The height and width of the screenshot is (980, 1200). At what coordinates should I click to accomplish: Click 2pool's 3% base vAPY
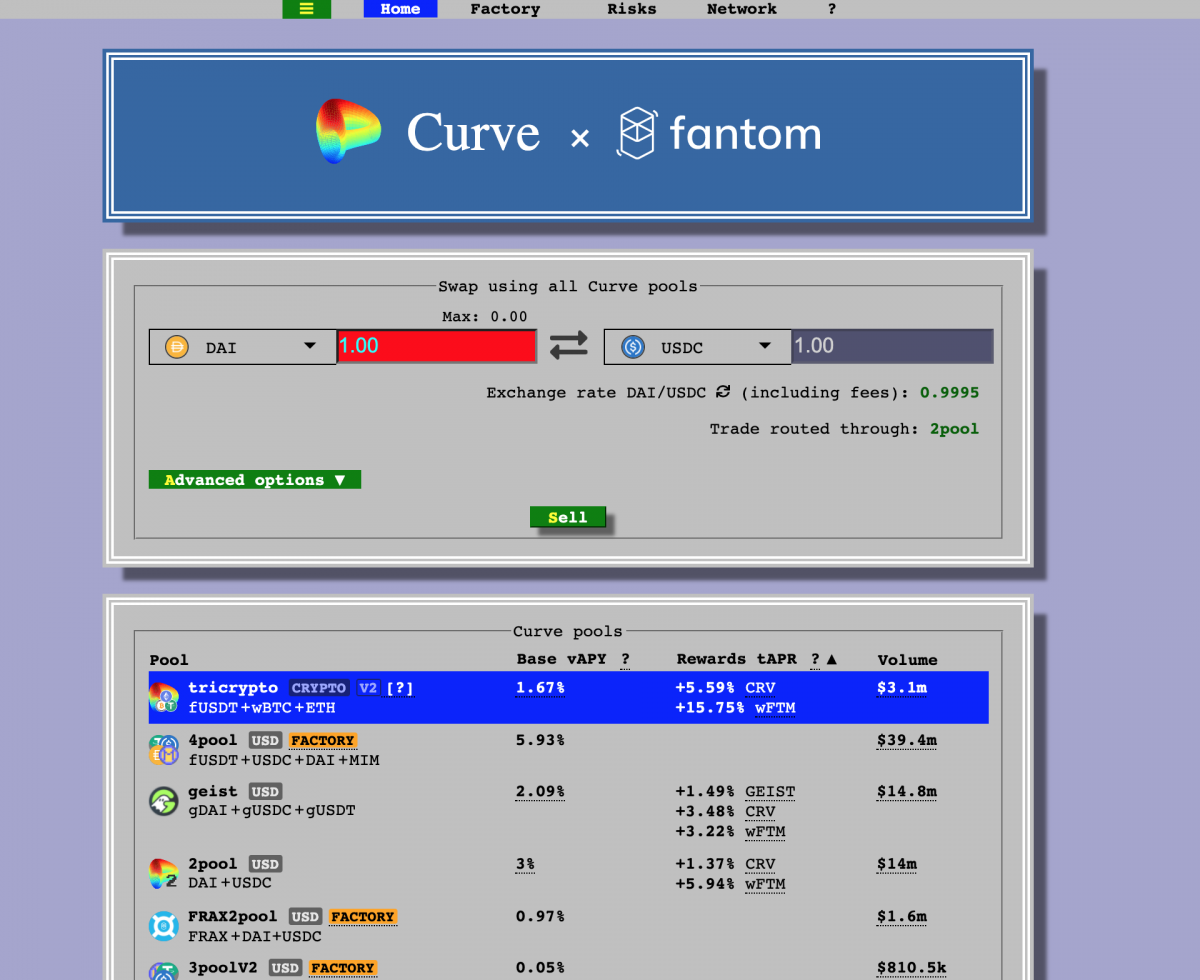(526, 864)
